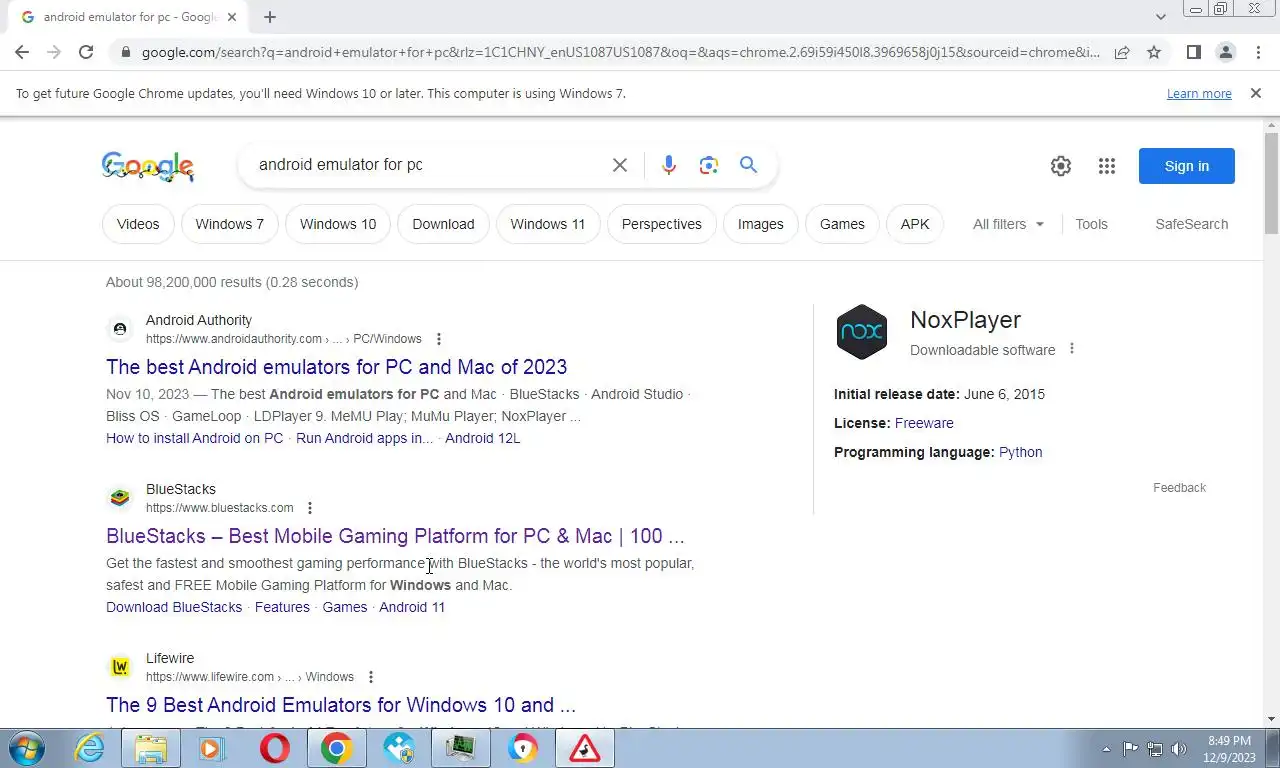1280x768 pixels.
Task: Open the volume speaker tray icon
Action: [x=1179, y=749]
